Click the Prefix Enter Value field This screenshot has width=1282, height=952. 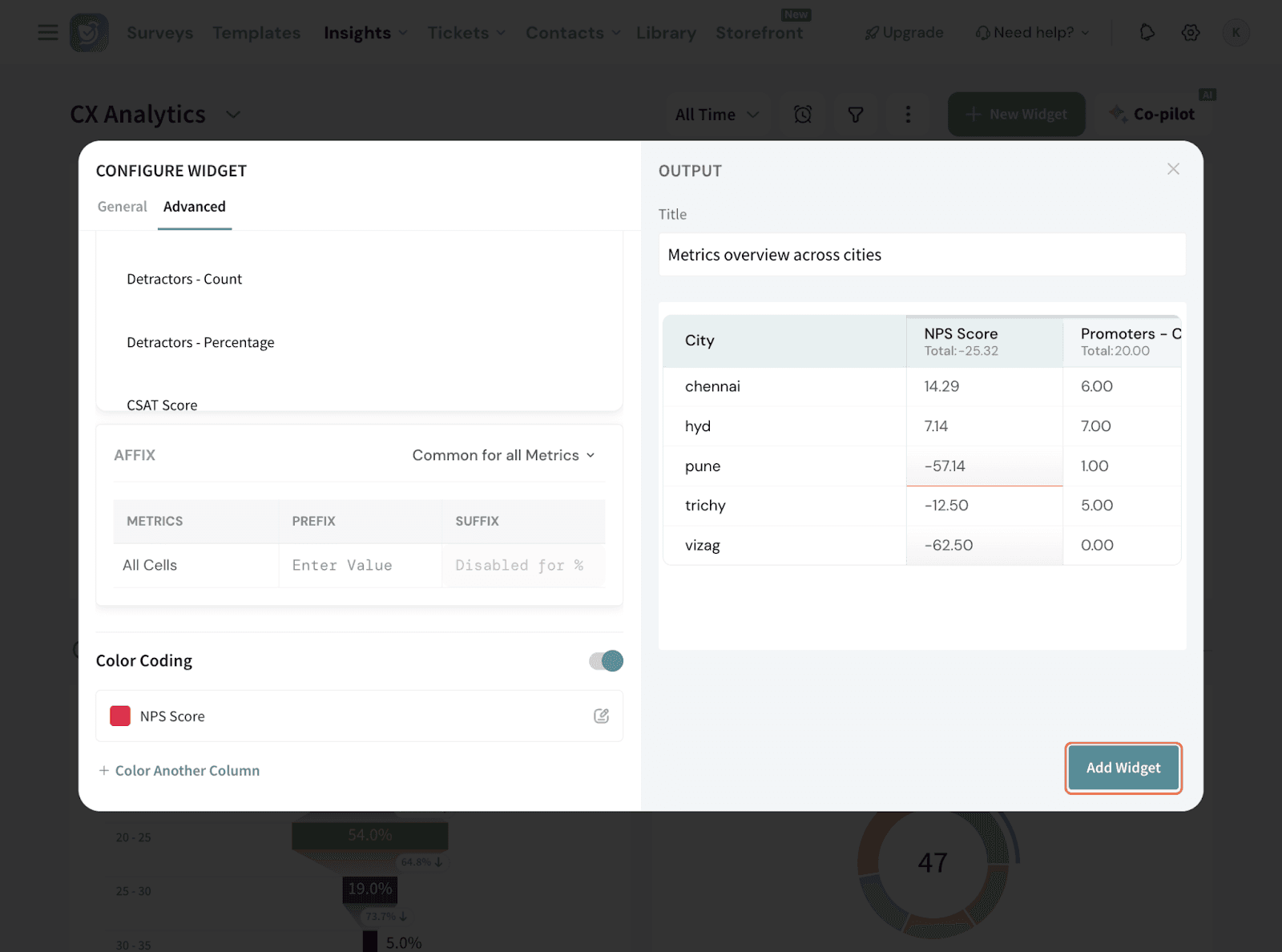[359, 566]
